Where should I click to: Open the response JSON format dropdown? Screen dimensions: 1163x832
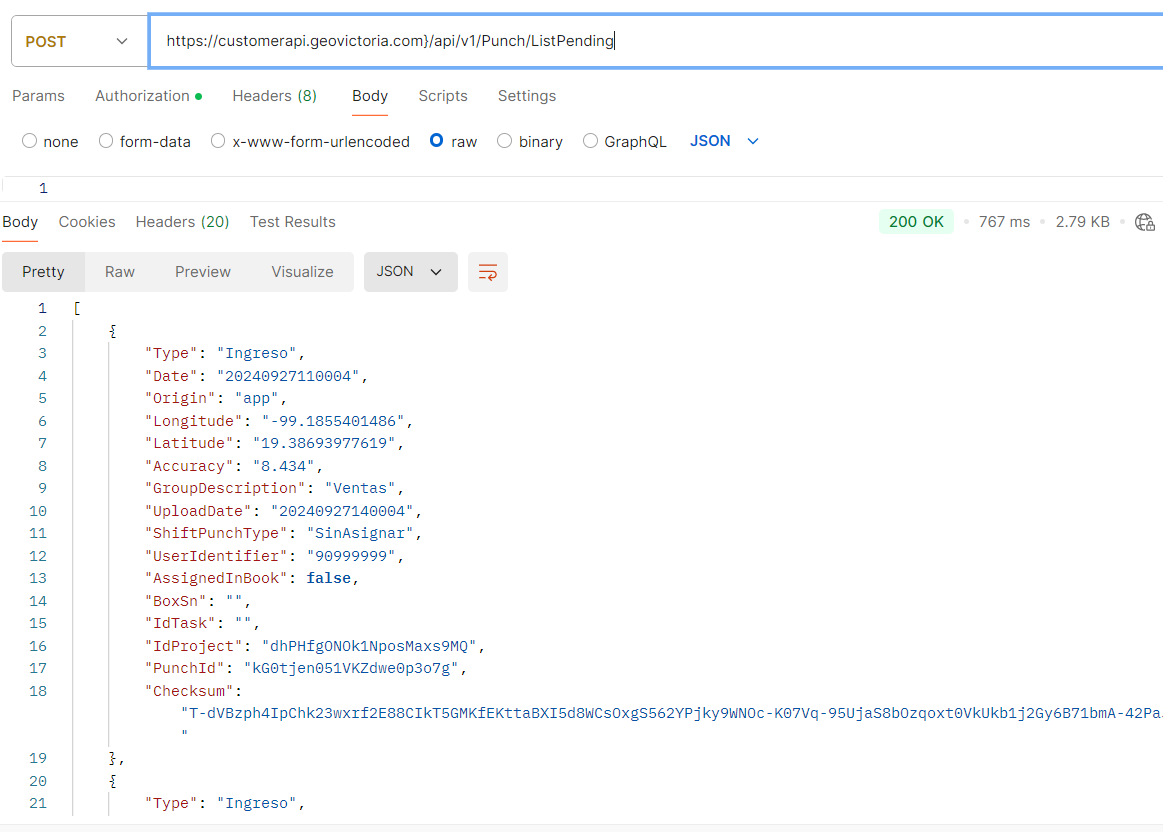point(410,272)
